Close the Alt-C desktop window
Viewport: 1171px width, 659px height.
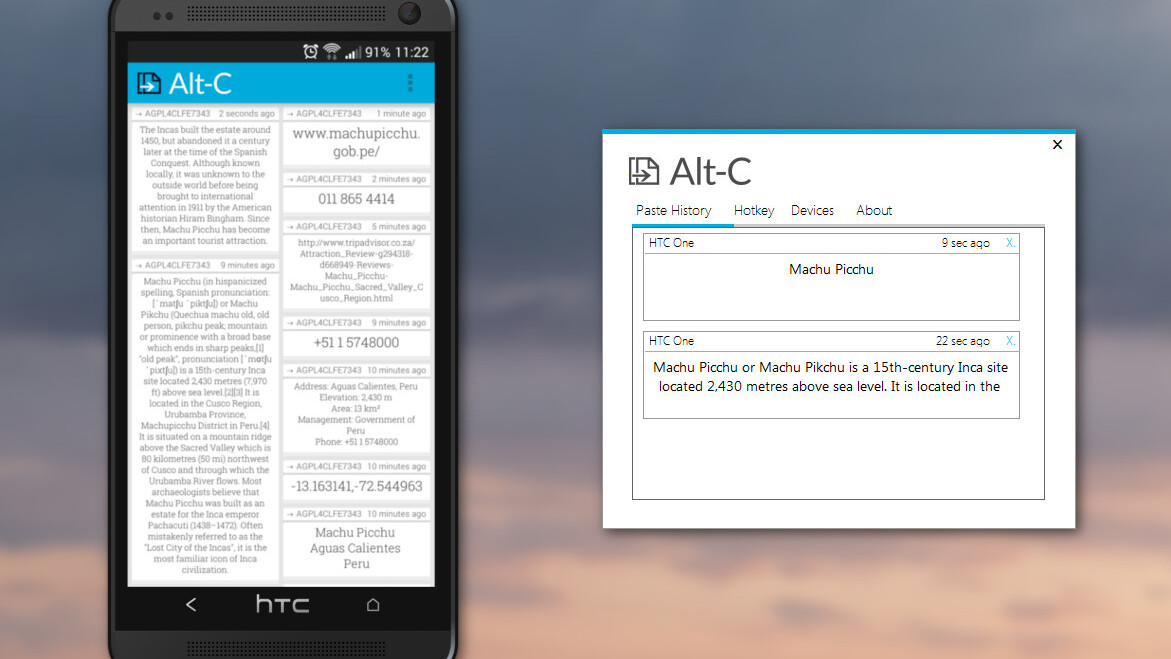coord(1057,145)
